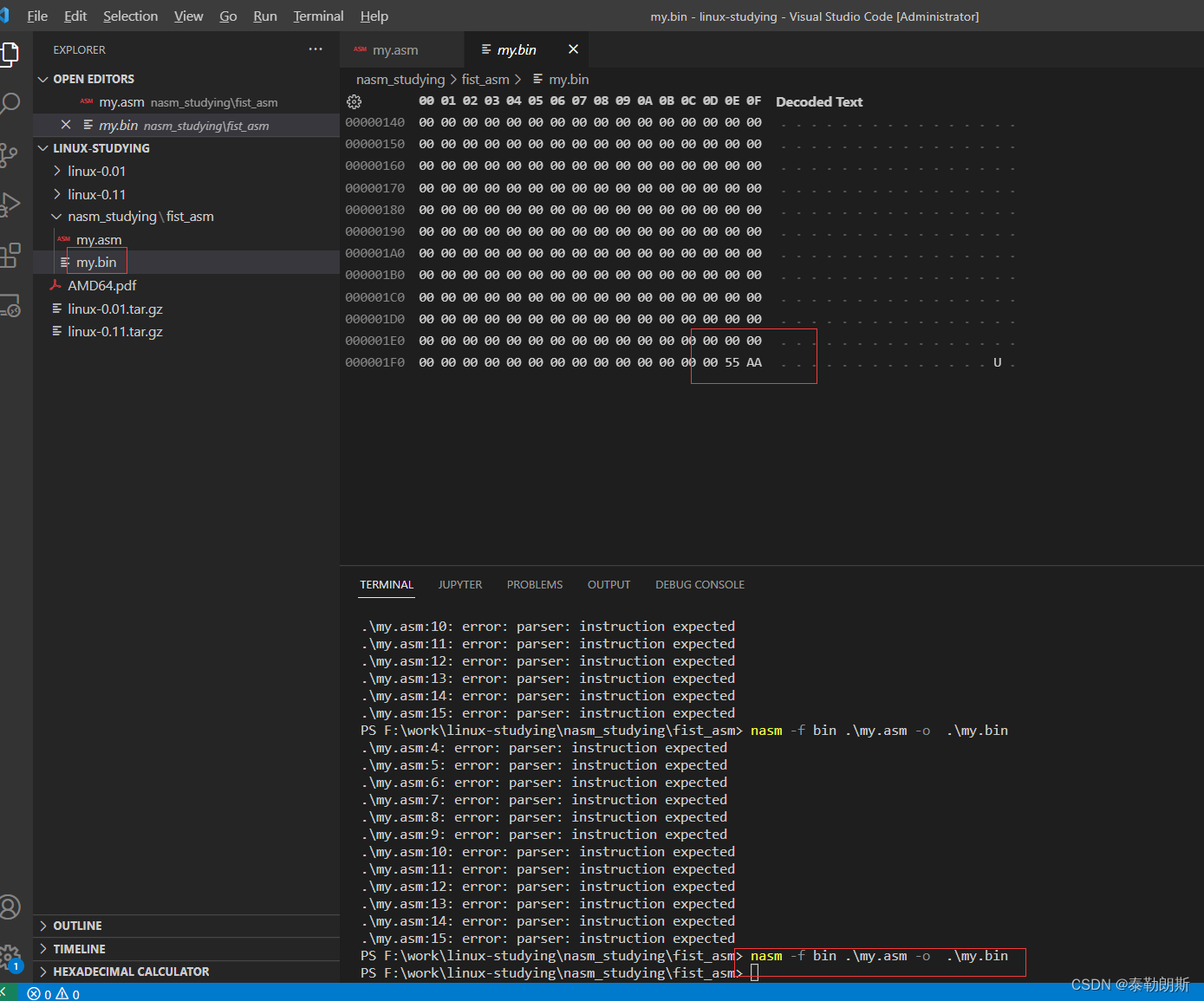1204x1001 pixels.
Task: Expand the linux-0.11 folder
Action: pos(186,194)
